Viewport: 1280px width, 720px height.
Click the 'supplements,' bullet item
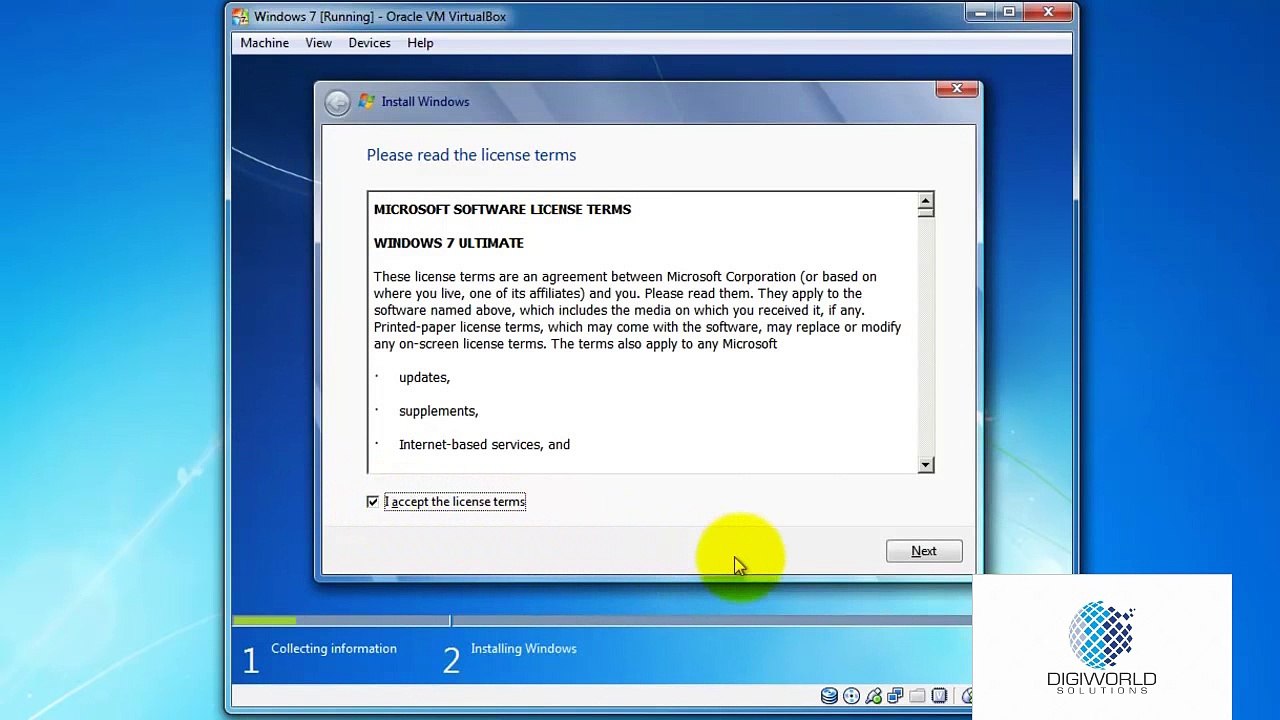[x=438, y=411]
